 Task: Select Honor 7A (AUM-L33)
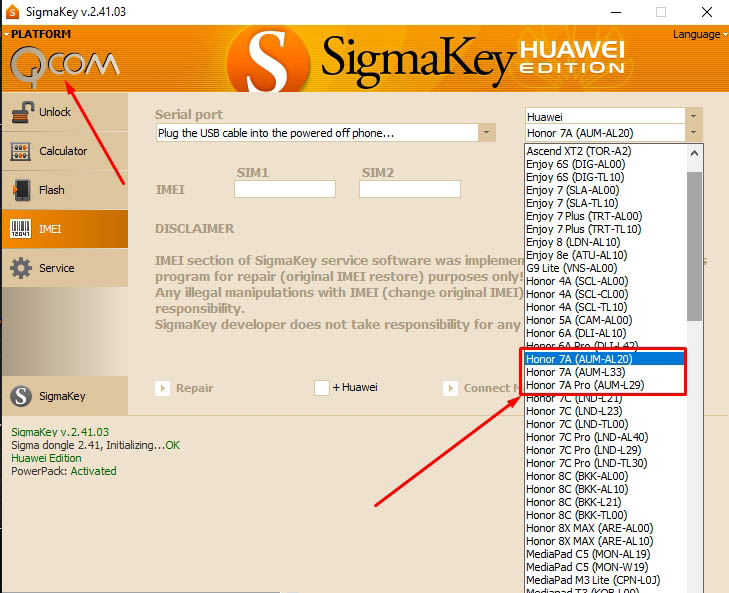point(604,372)
